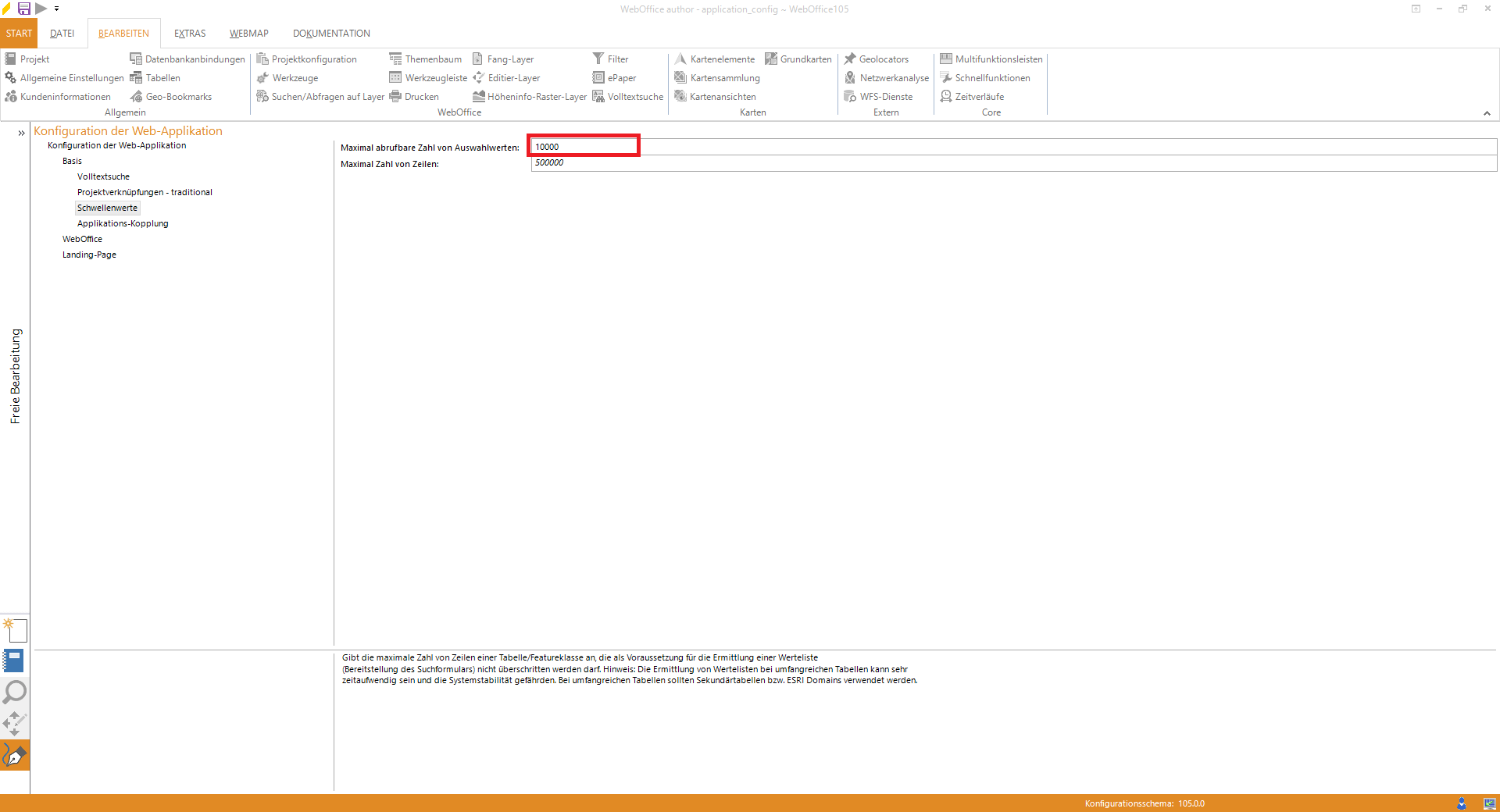Open Datenbankanbindungen in ribbon
The width and height of the screenshot is (1500, 812).
pyautogui.click(x=187, y=59)
